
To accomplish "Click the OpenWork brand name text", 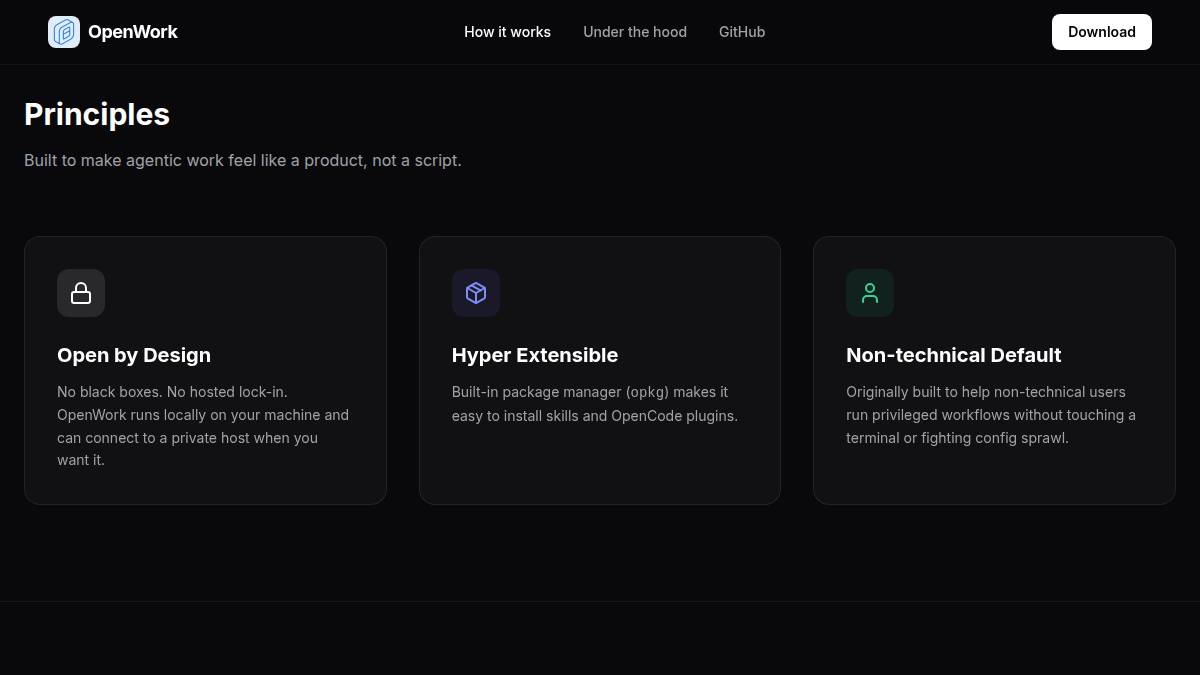I will tap(133, 32).
